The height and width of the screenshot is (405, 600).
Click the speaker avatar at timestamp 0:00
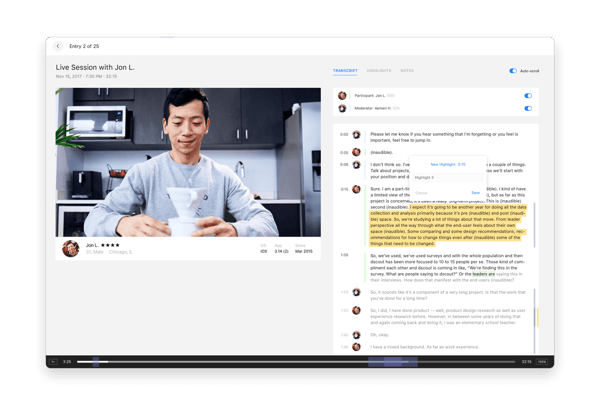[x=357, y=134]
